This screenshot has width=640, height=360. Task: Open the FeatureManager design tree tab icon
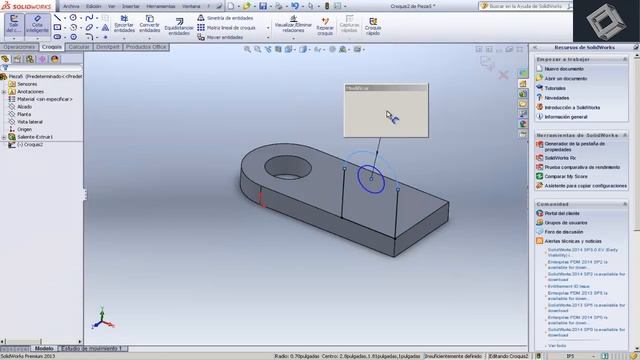(x=5, y=59)
